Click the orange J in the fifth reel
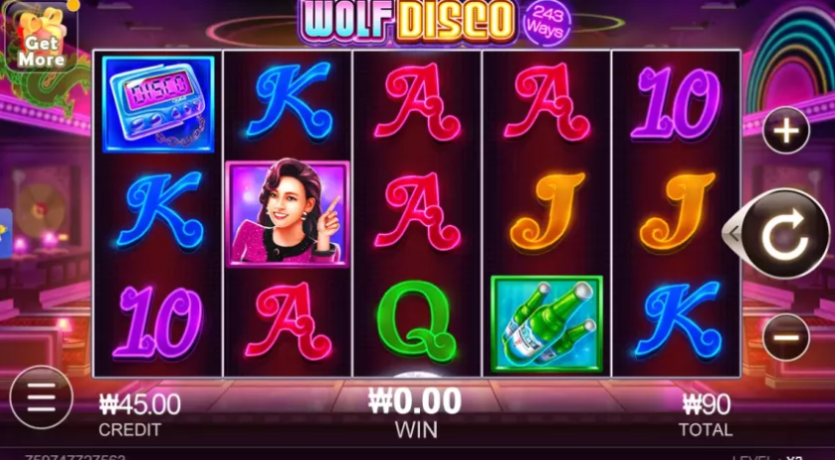Viewport: 835px width, 460px height. [676, 212]
